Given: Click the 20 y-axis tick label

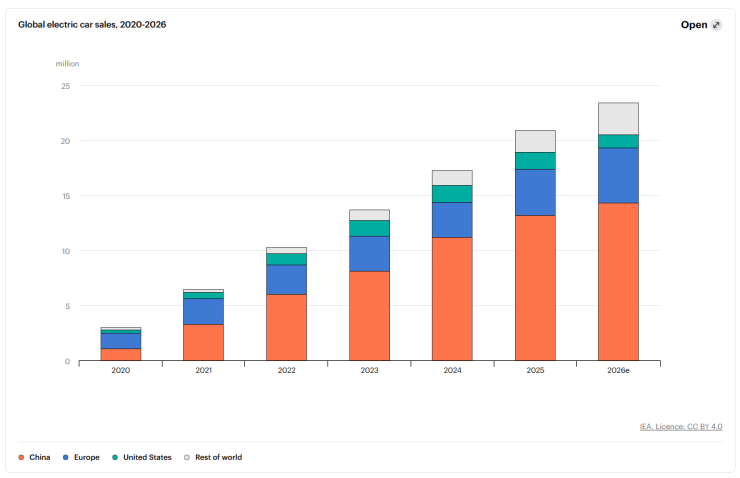Looking at the screenshot, I should [66, 141].
